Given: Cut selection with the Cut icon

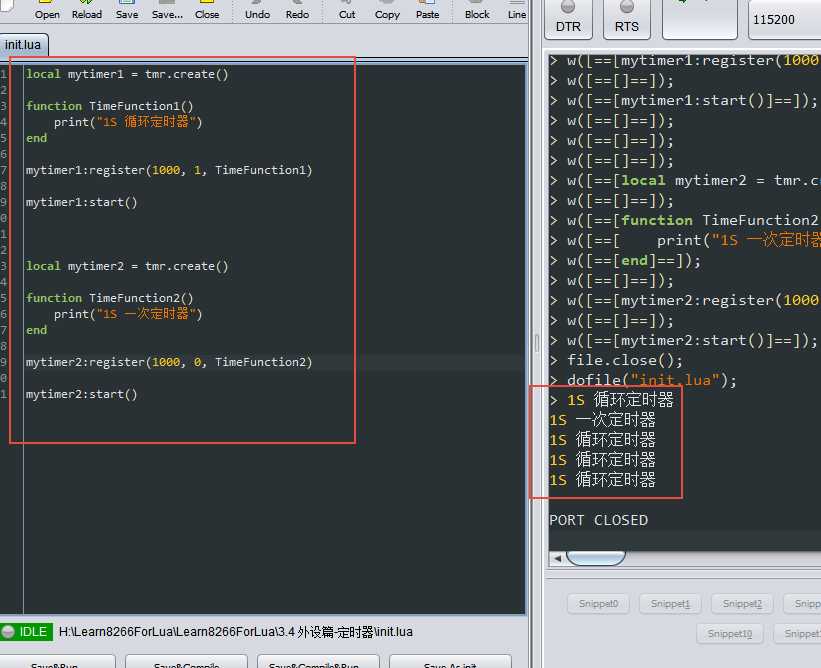Looking at the screenshot, I should 347,10.
